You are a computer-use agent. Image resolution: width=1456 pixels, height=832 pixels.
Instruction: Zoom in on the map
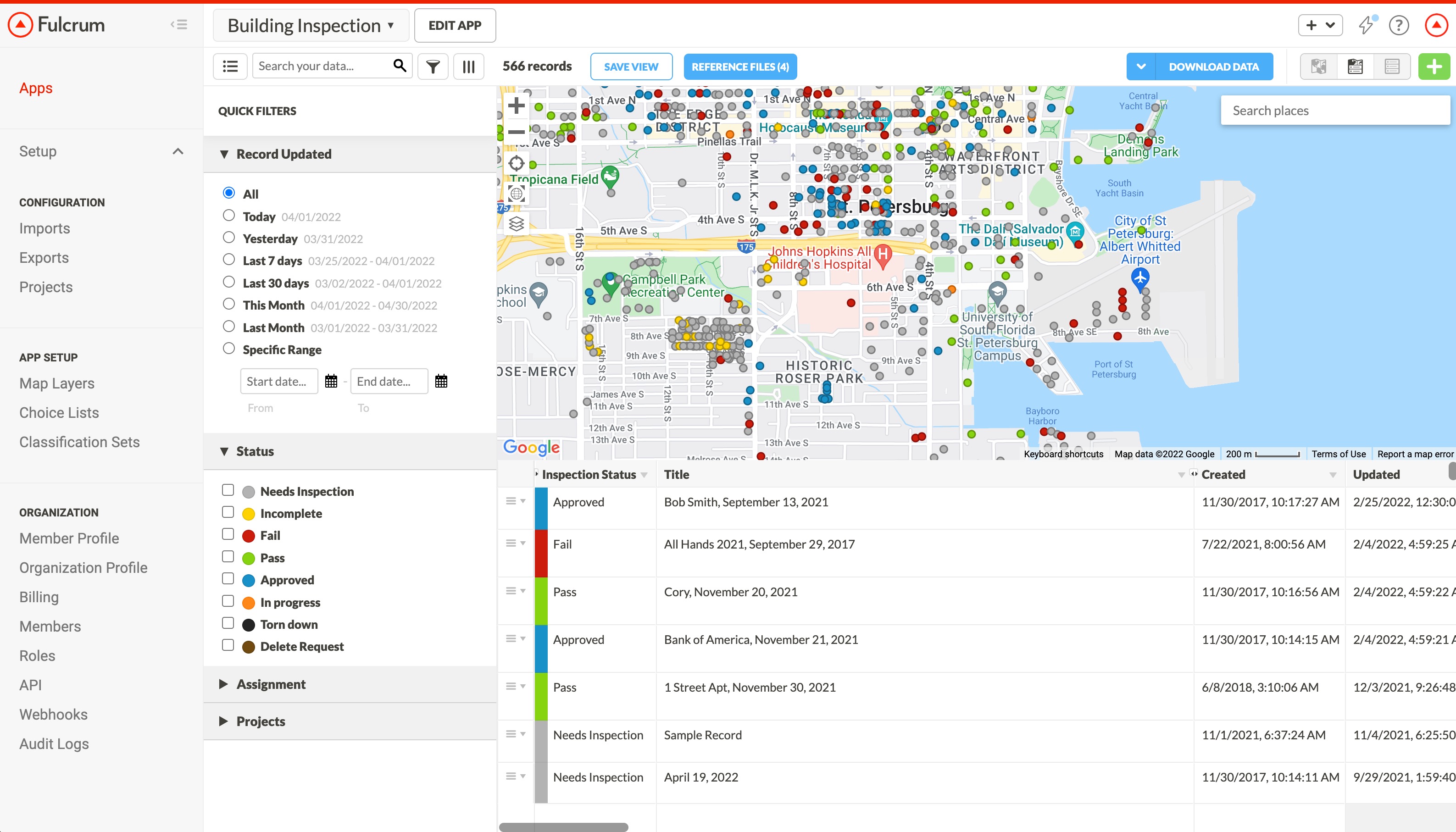pos(516,105)
